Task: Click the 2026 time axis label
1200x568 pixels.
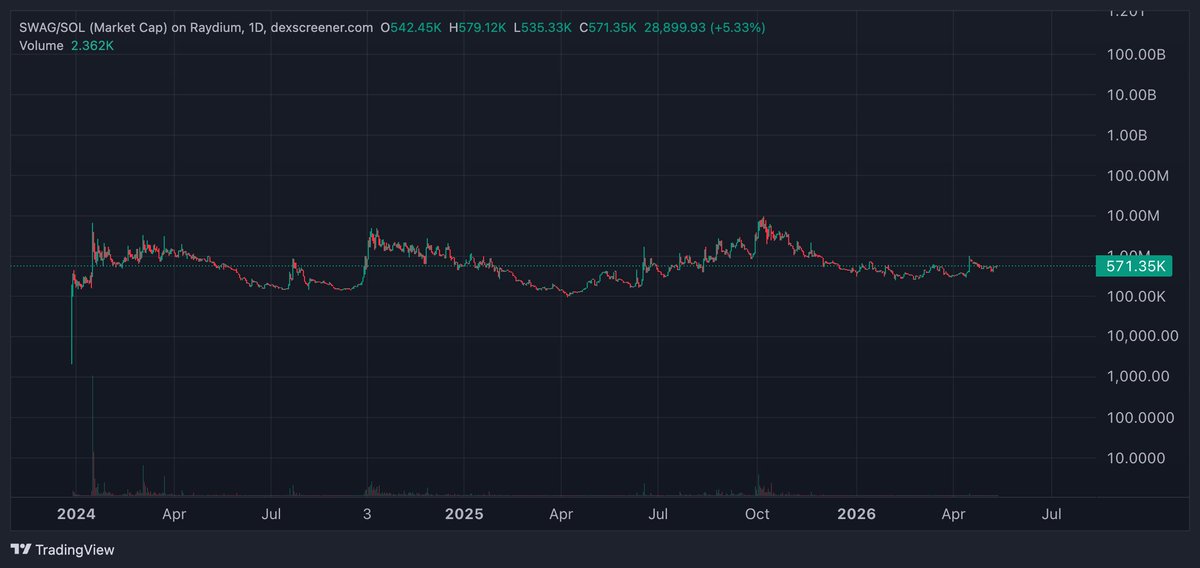Action: [857, 515]
